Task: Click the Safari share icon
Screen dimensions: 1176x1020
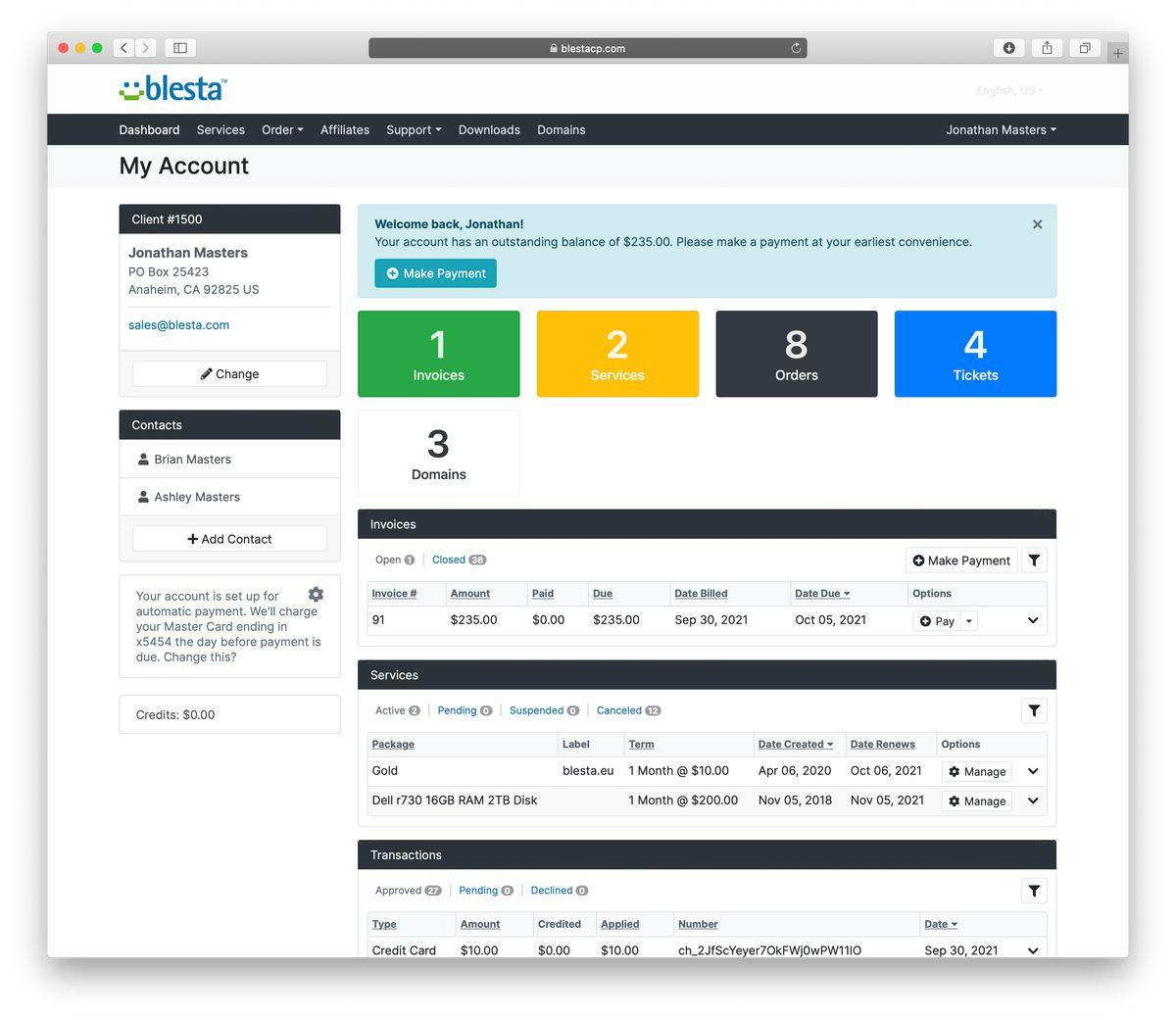Action: (x=1047, y=48)
